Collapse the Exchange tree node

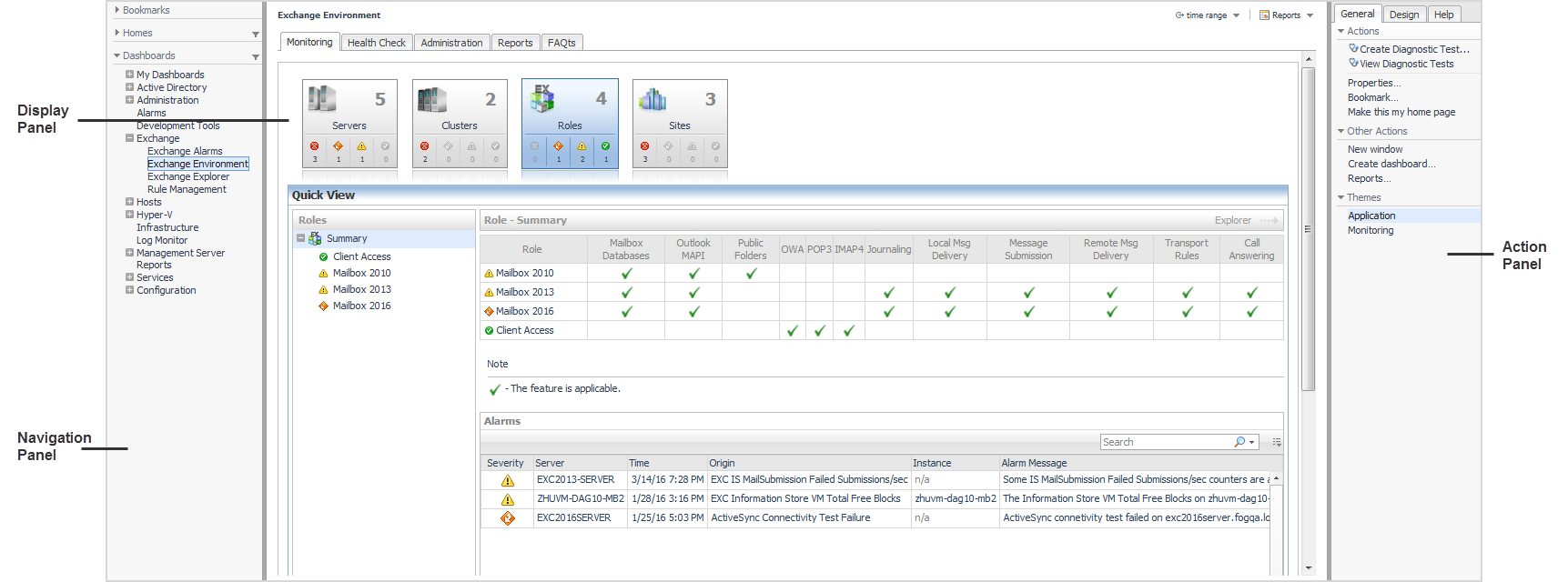point(129,138)
